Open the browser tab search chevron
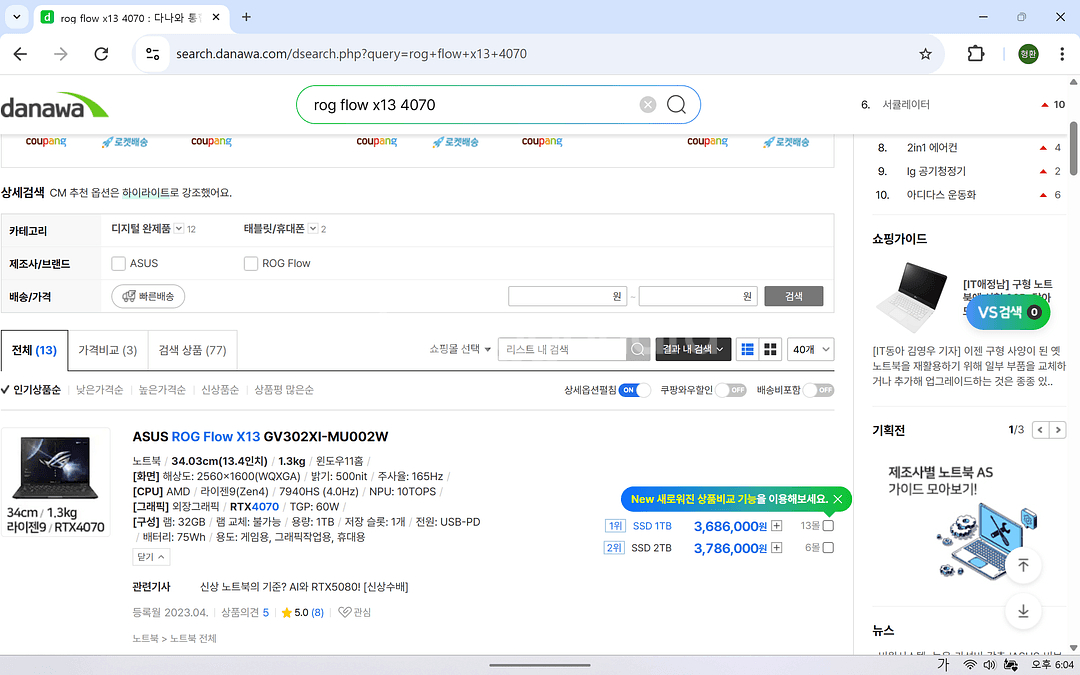The height and width of the screenshot is (675, 1080). point(17,17)
